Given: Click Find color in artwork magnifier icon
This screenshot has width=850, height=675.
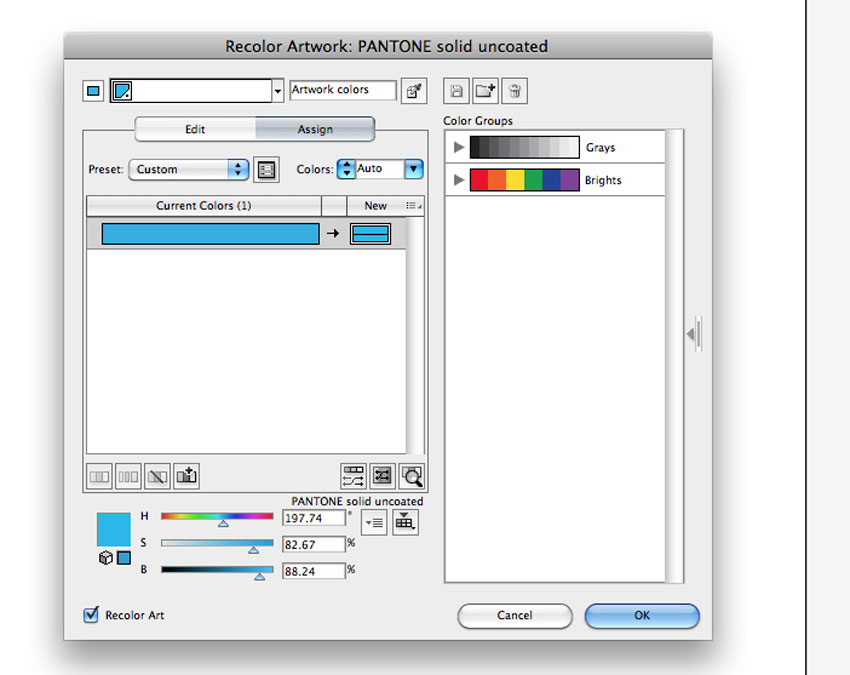Looking at the screenshot, I should pos(412,477).
